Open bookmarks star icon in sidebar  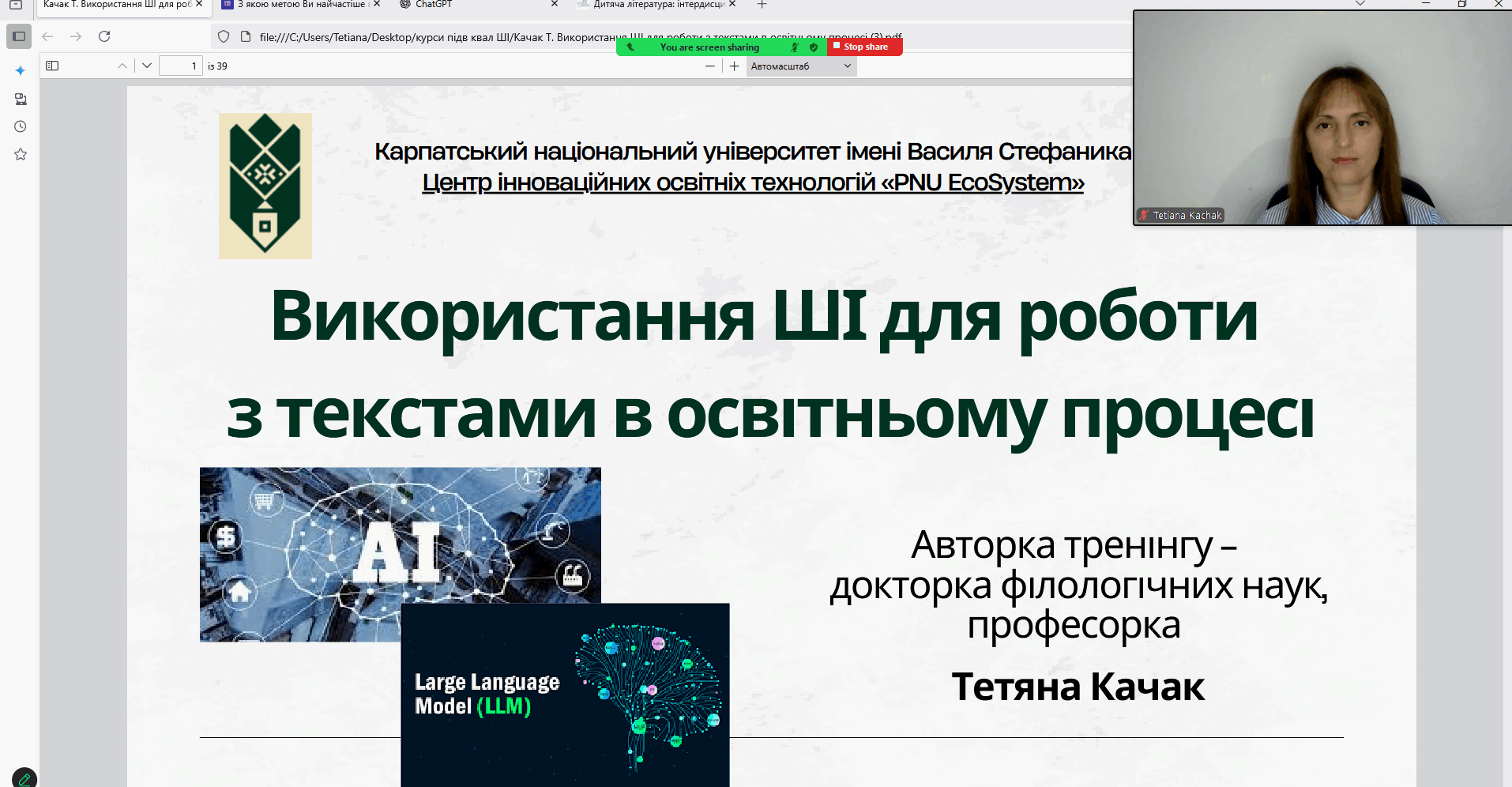21,154
